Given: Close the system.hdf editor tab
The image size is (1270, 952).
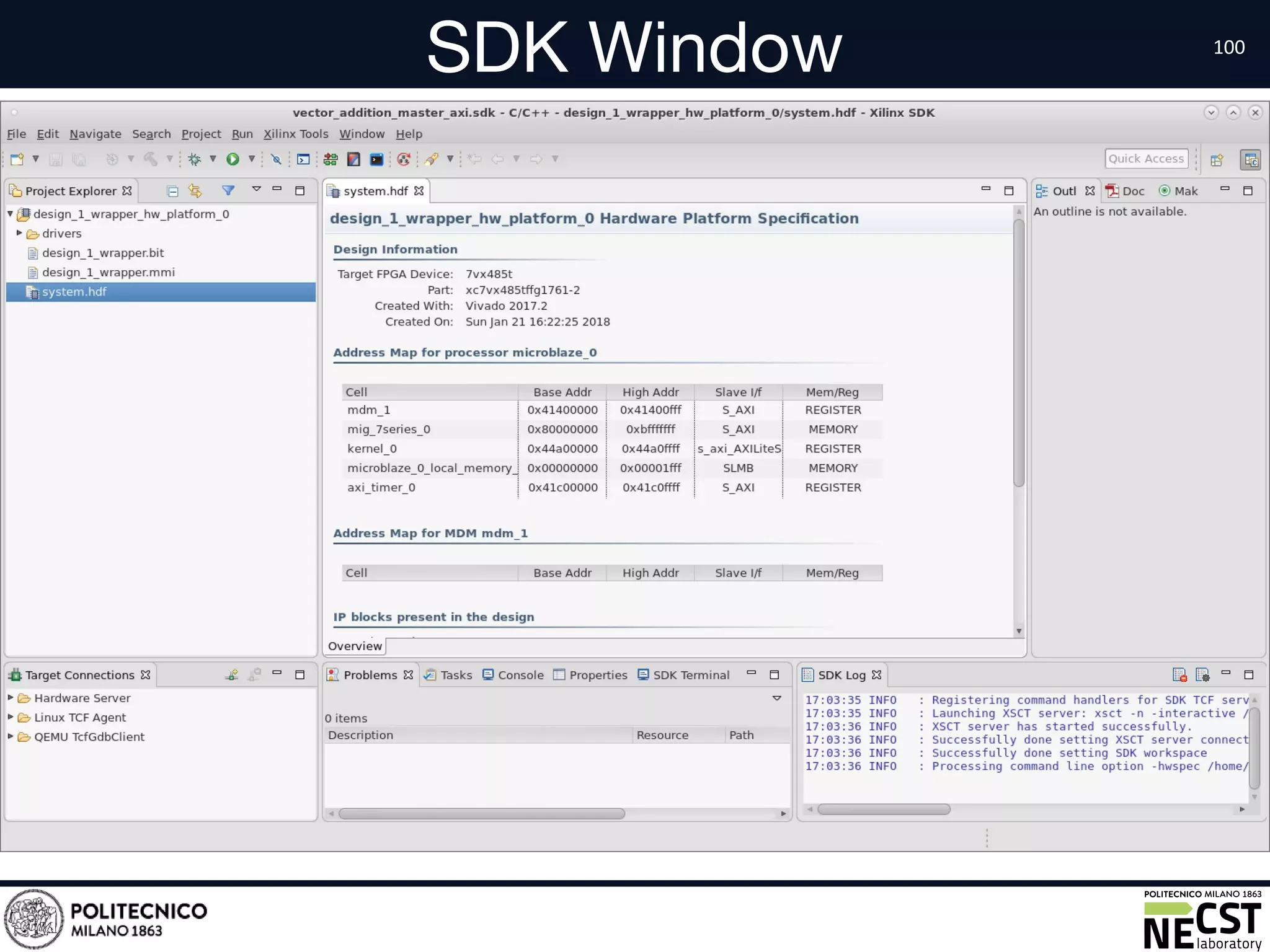Looking at the screenshot, I should pos(419,191).
